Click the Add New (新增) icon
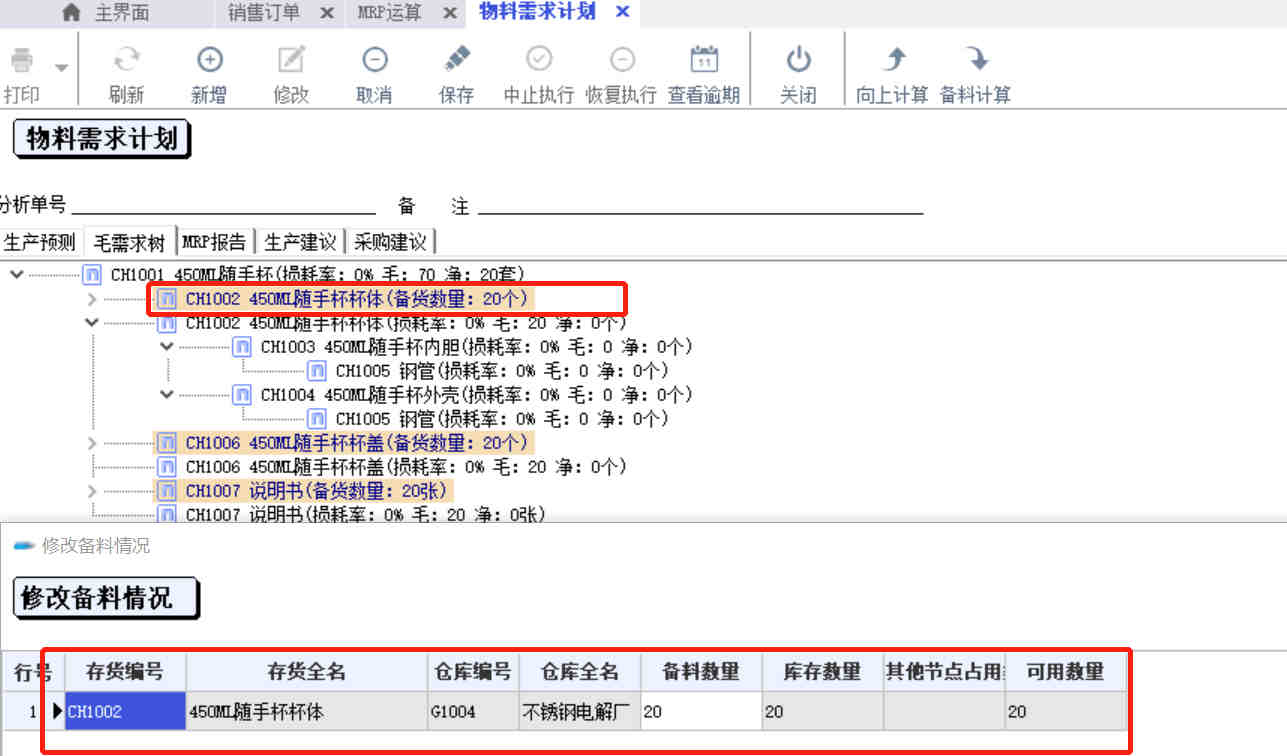The image size is (1287, 756). (209, 60)
